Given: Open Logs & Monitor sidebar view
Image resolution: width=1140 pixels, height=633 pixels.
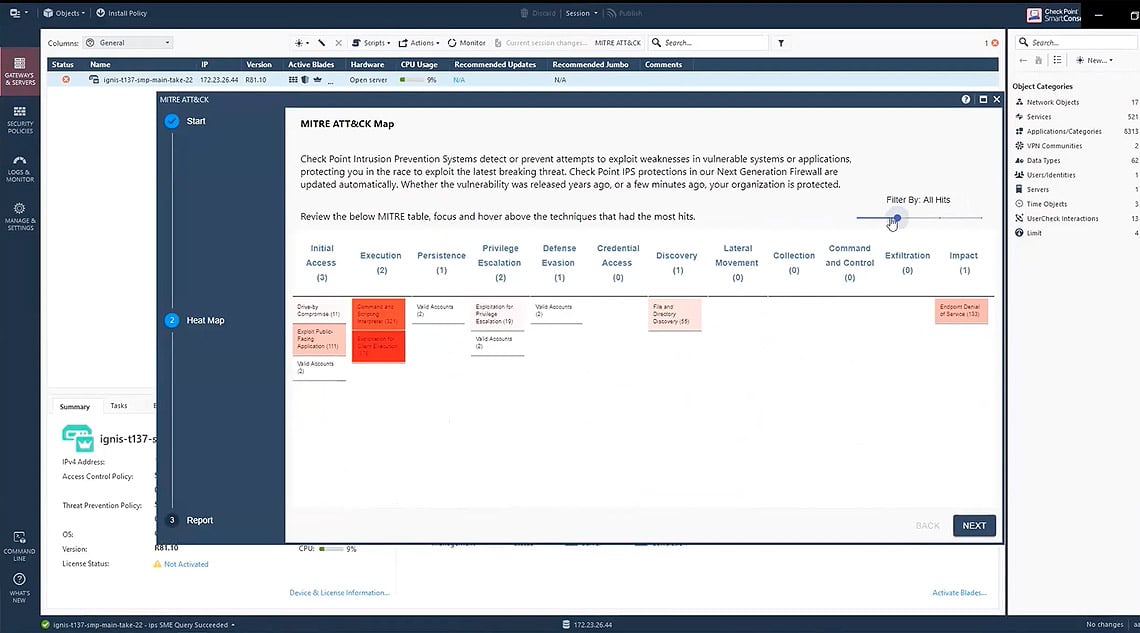Looking at the screenshot, I should click(x=20, y=169).
